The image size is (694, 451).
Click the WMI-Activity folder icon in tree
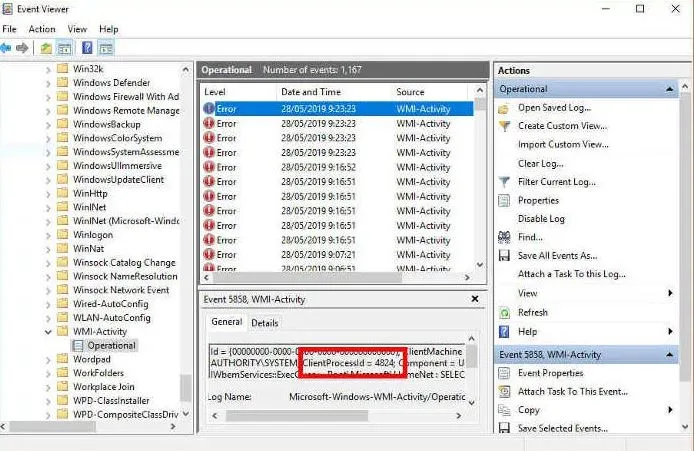[x=63, y=331]
